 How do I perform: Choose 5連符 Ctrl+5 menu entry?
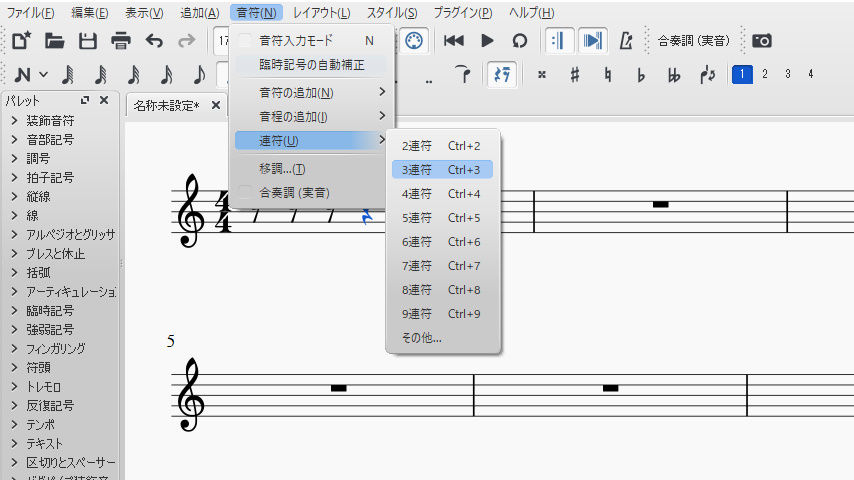[x=442, y=218]
